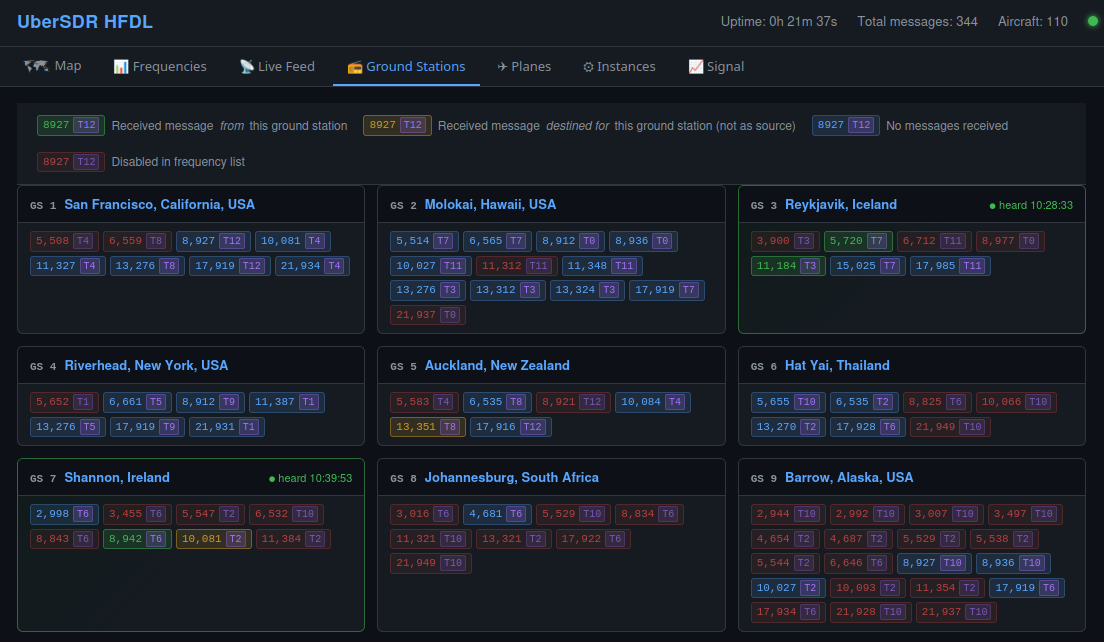Click the Instances gear icon
The width and height of the screenshot is (1104, 642).
click(x=588, y=67)
